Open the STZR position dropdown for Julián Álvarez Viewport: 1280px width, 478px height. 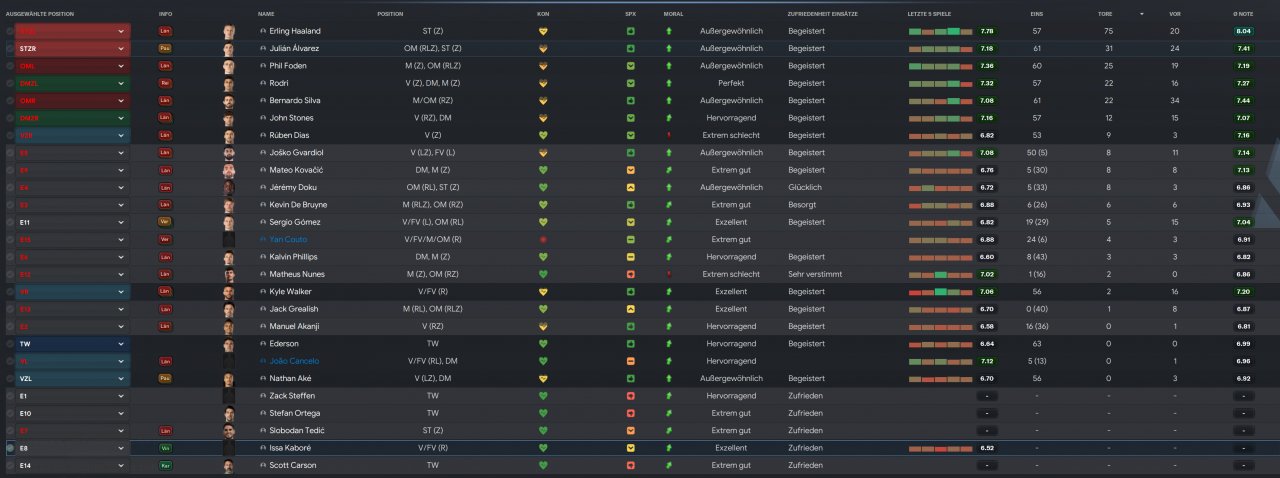122,48
